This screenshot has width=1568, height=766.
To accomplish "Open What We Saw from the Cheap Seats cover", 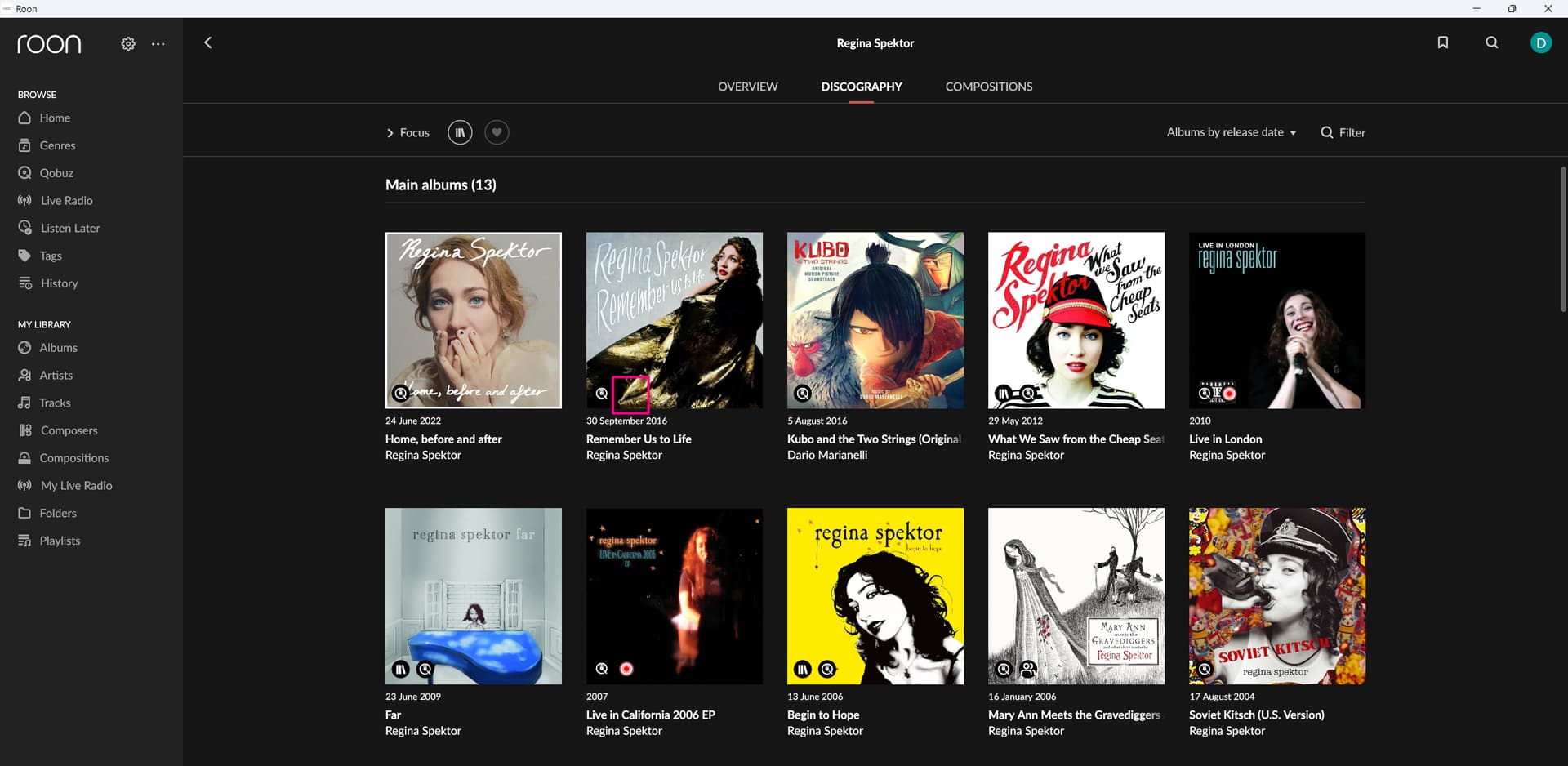I will 1076,320.
